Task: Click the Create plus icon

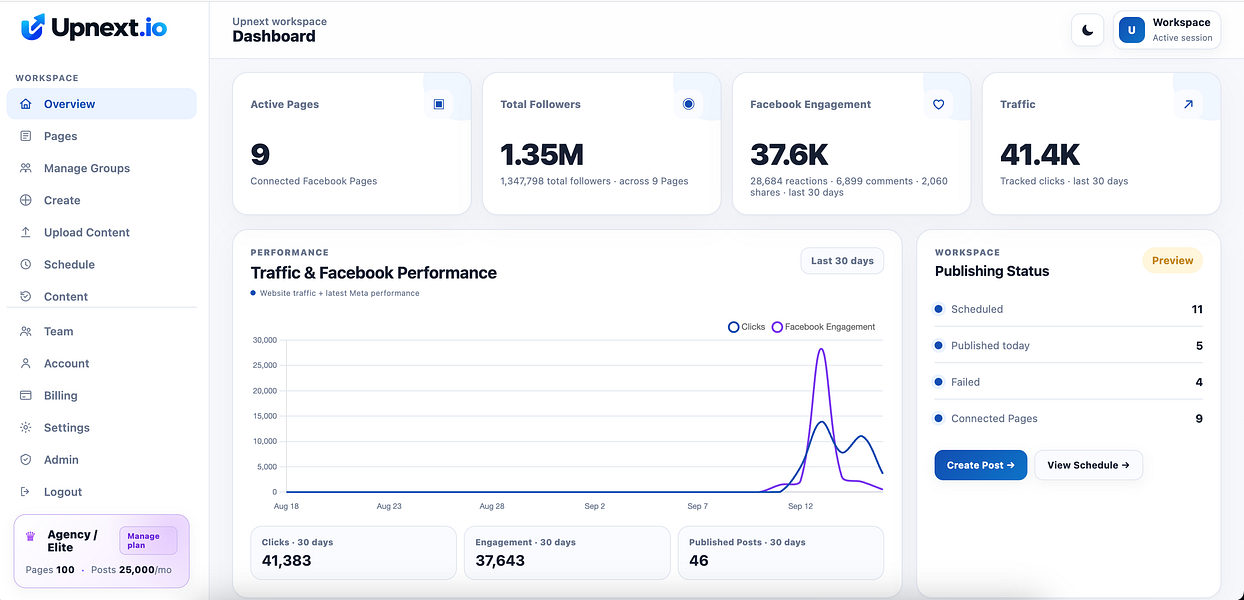Action: pyautogui.click(x=26, y=200)
